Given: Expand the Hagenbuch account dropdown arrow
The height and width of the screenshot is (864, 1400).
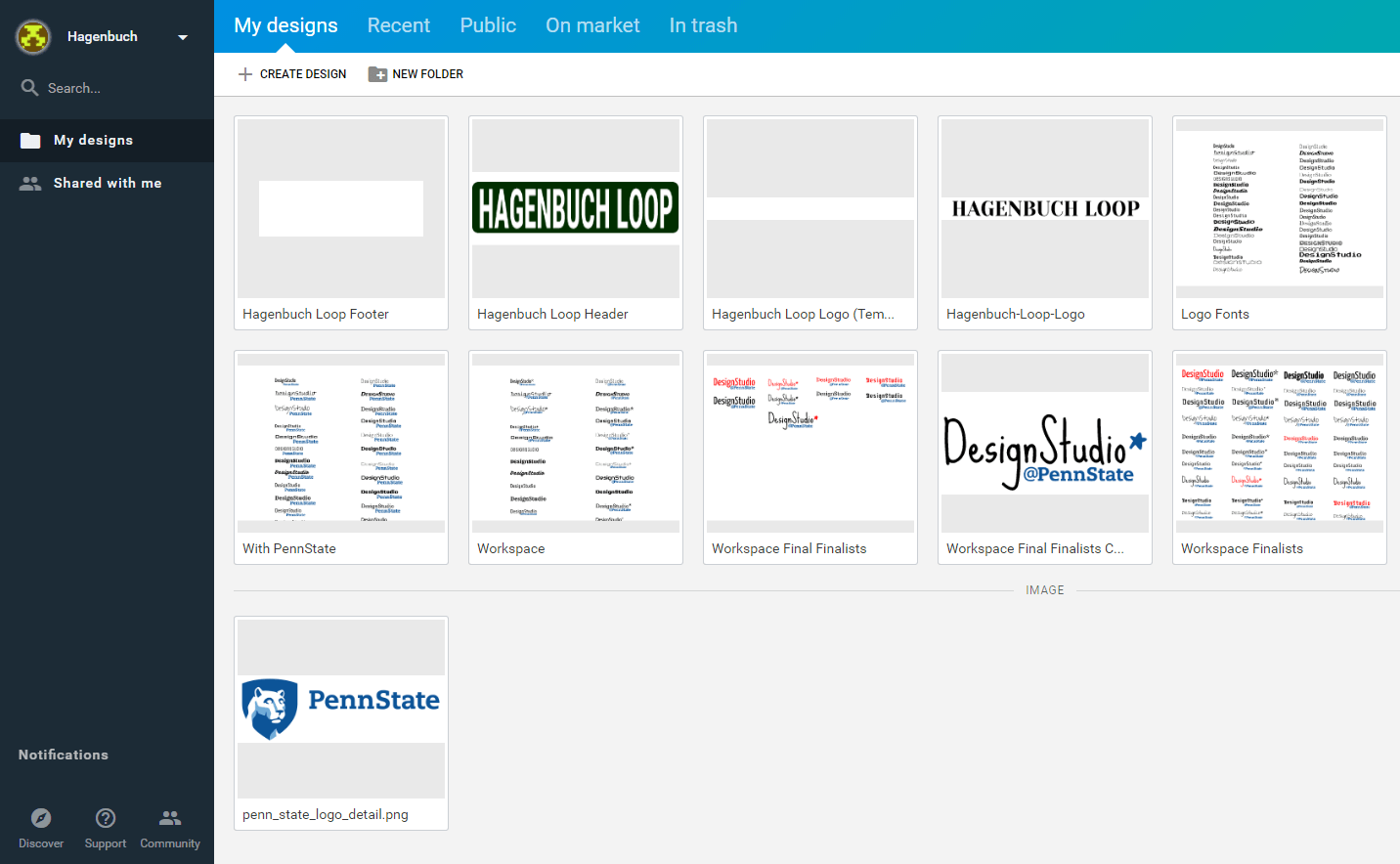Looking at the screenshot, I should (183, 37).
